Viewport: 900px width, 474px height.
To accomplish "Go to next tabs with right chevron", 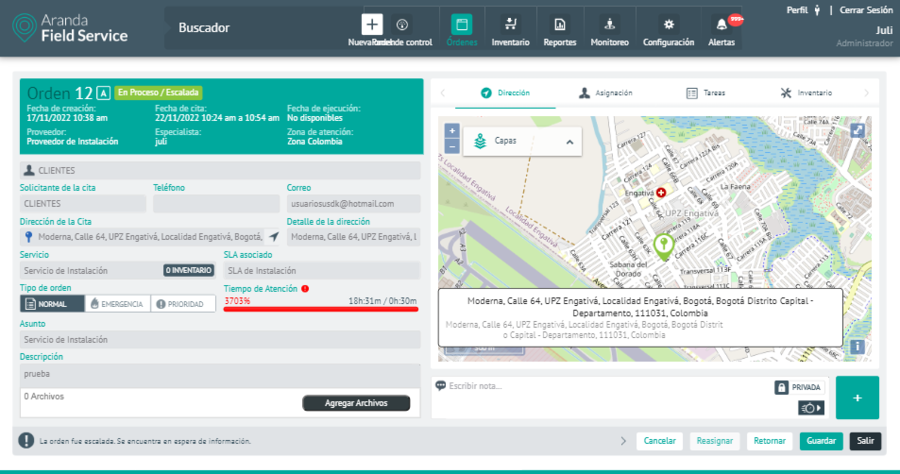I will (x=867, y=93).
